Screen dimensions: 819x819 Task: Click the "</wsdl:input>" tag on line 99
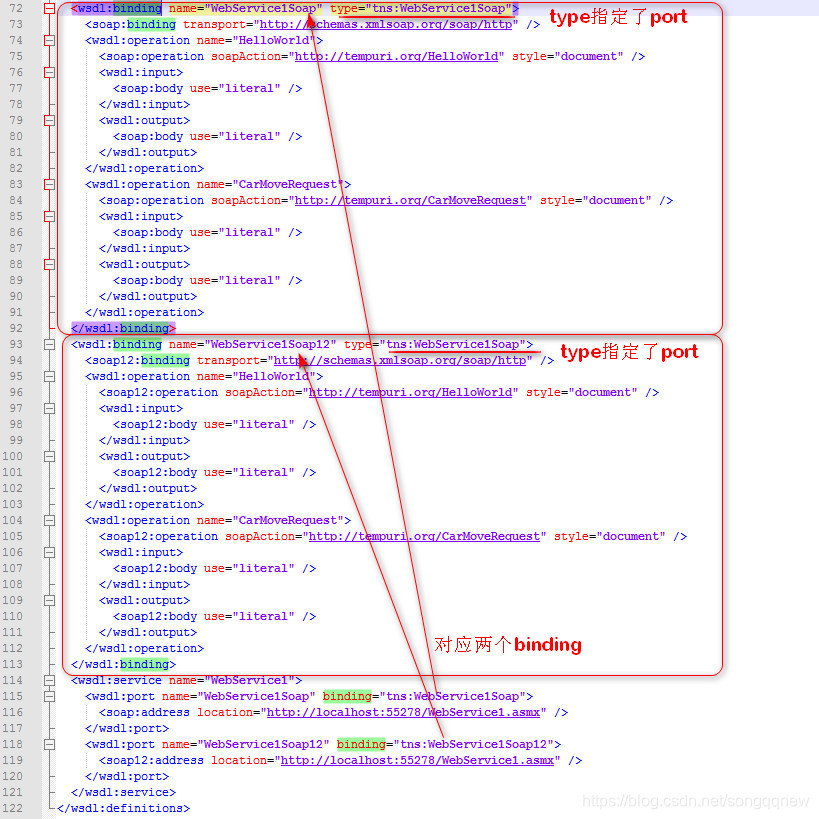pyautogui.click(x=145, y=440)
